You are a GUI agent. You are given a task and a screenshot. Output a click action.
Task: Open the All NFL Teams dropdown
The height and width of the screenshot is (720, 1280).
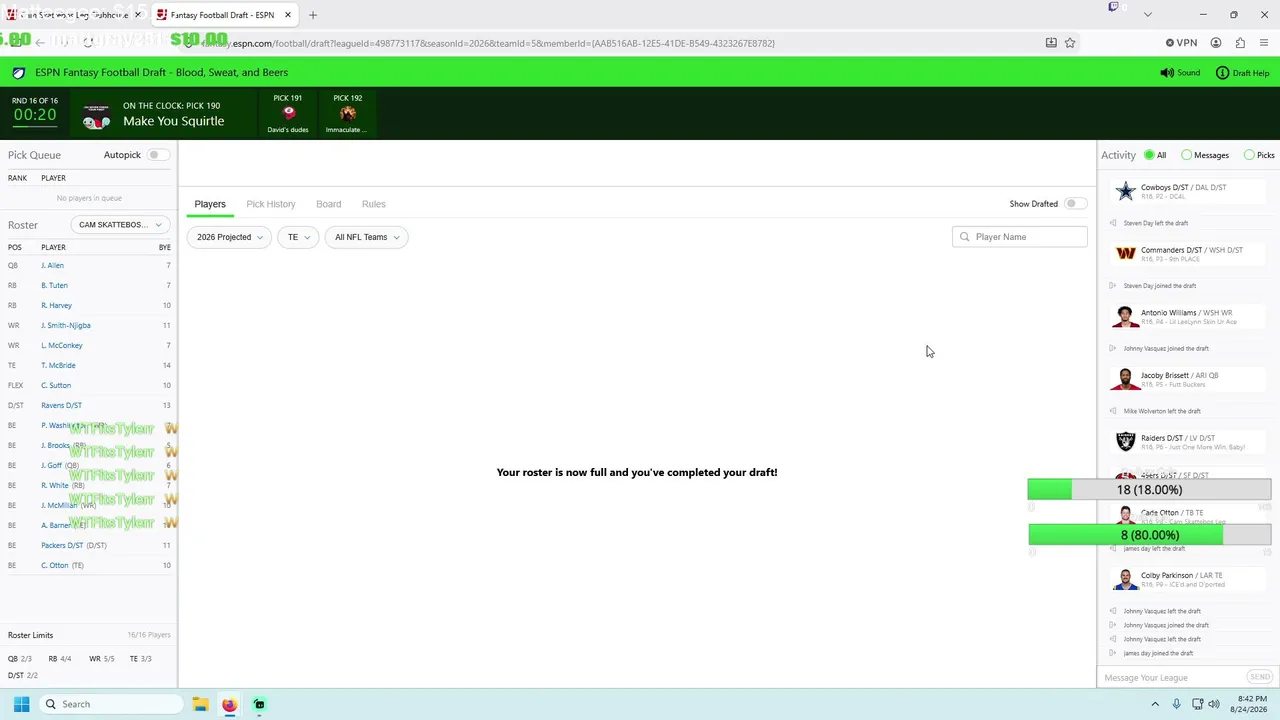point(366,237)
